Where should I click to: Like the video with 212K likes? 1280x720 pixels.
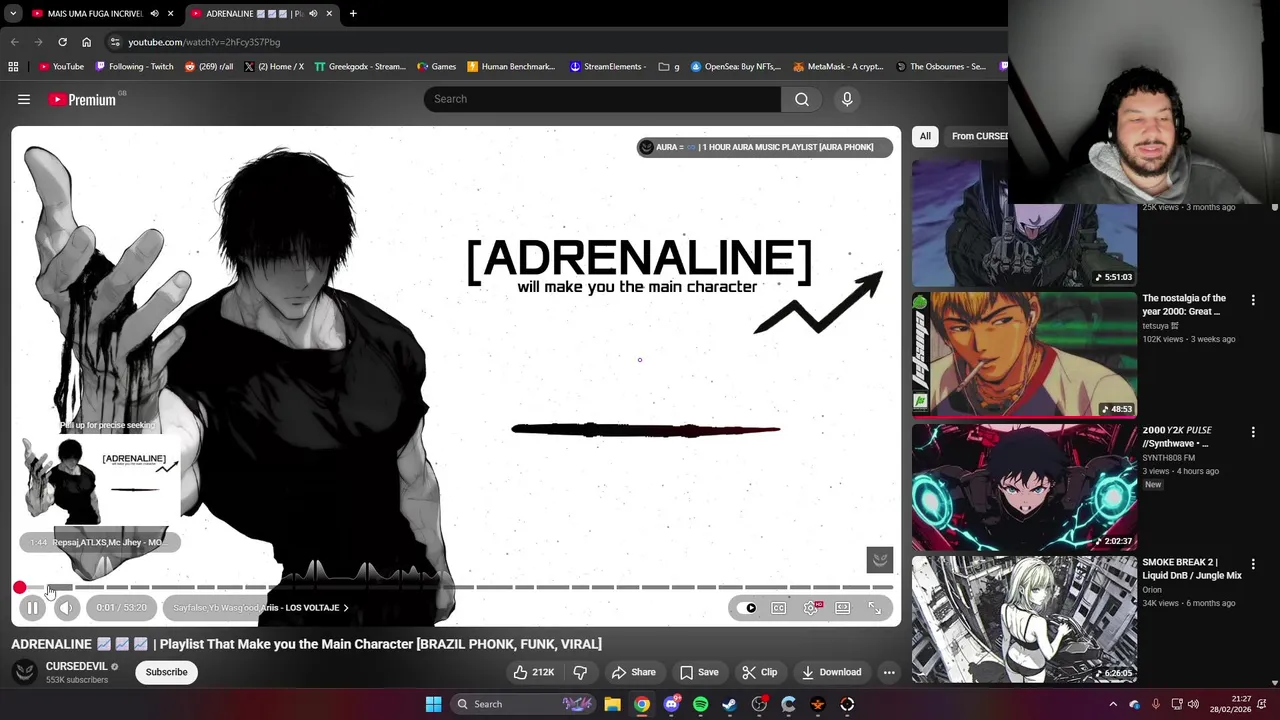(534, 672)
